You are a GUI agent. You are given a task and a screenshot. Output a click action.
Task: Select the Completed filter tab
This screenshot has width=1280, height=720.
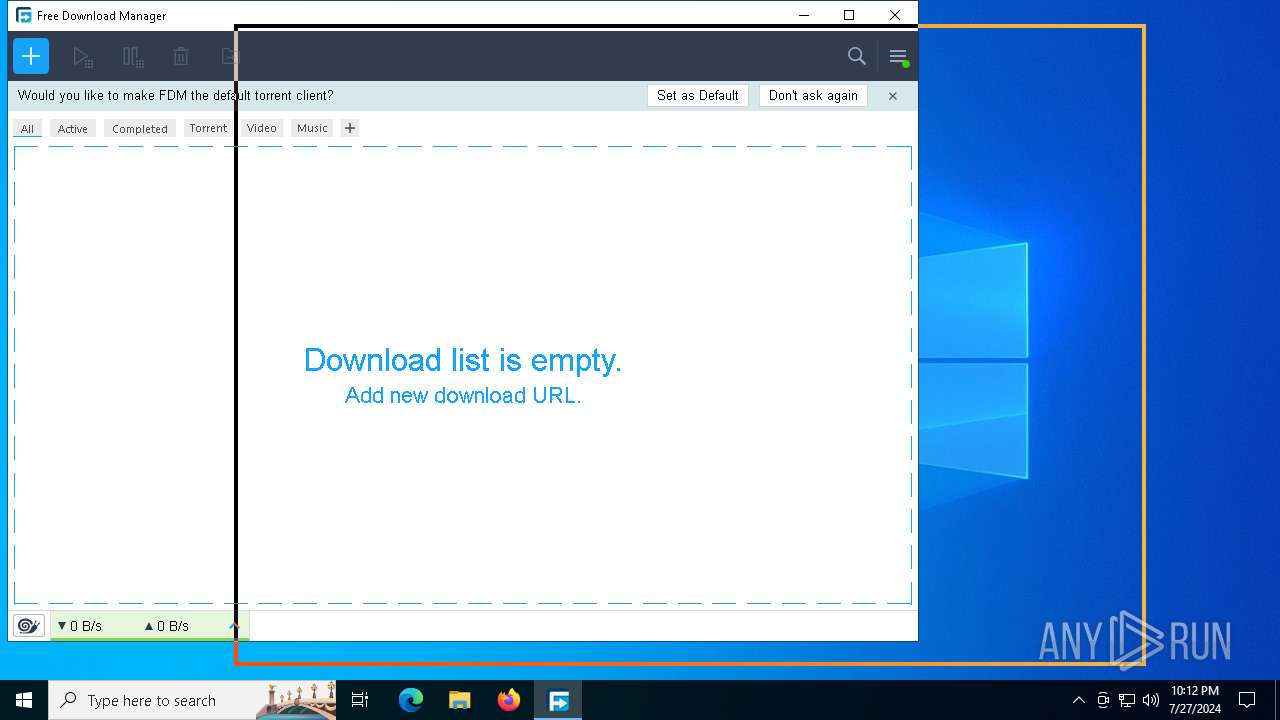tap(140, 129)
